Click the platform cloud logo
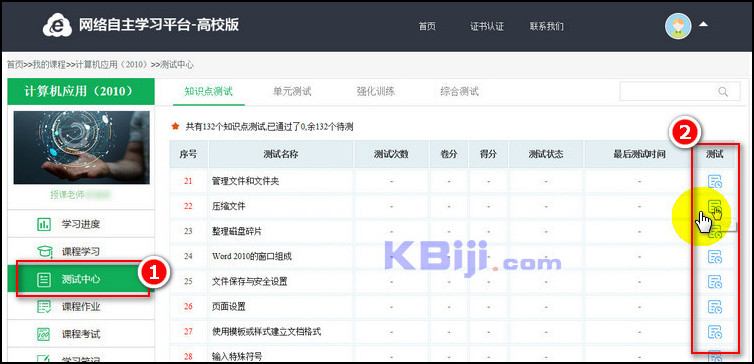 tap(57, 26)
